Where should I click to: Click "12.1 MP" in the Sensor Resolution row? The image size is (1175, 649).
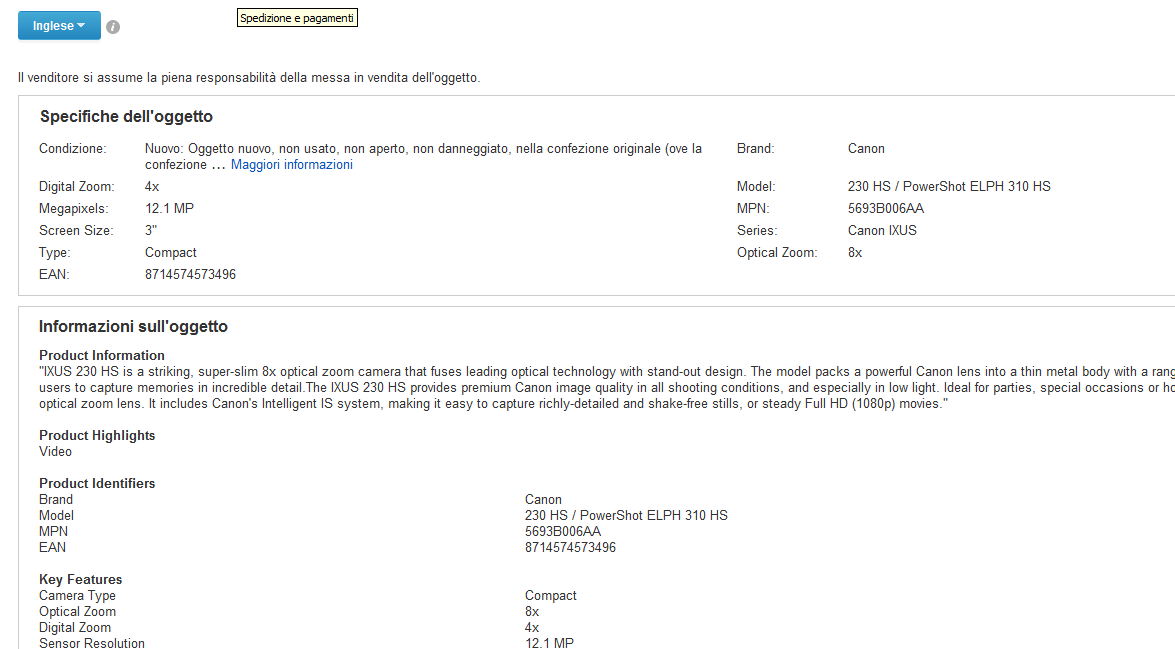(x=549, y=643)
